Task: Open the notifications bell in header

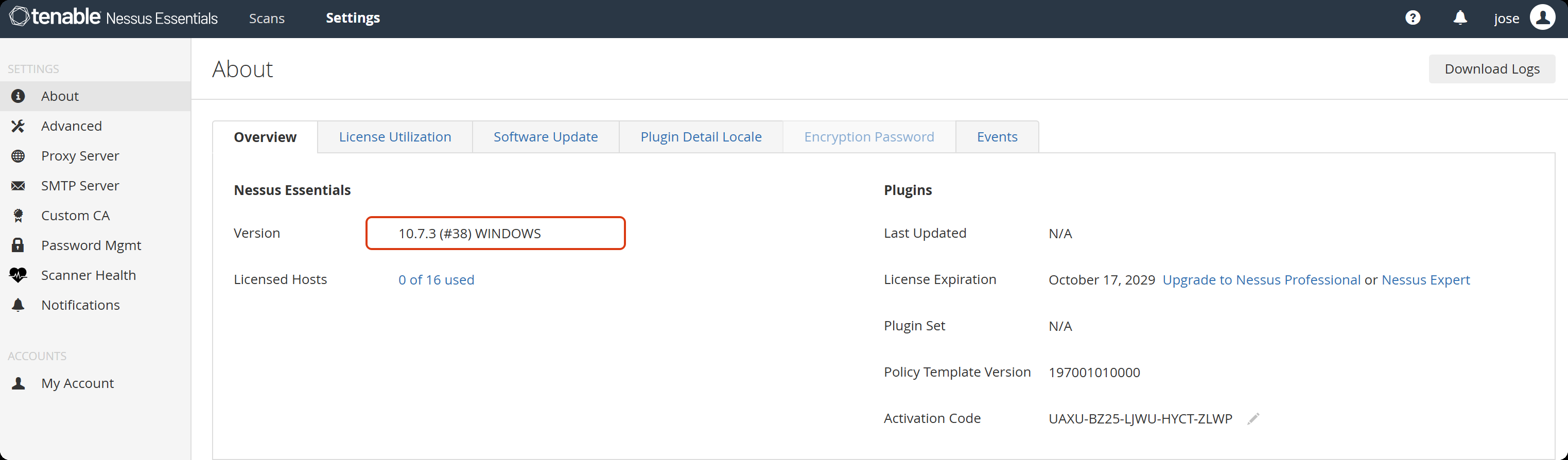Action: (x=1460, y=18)
